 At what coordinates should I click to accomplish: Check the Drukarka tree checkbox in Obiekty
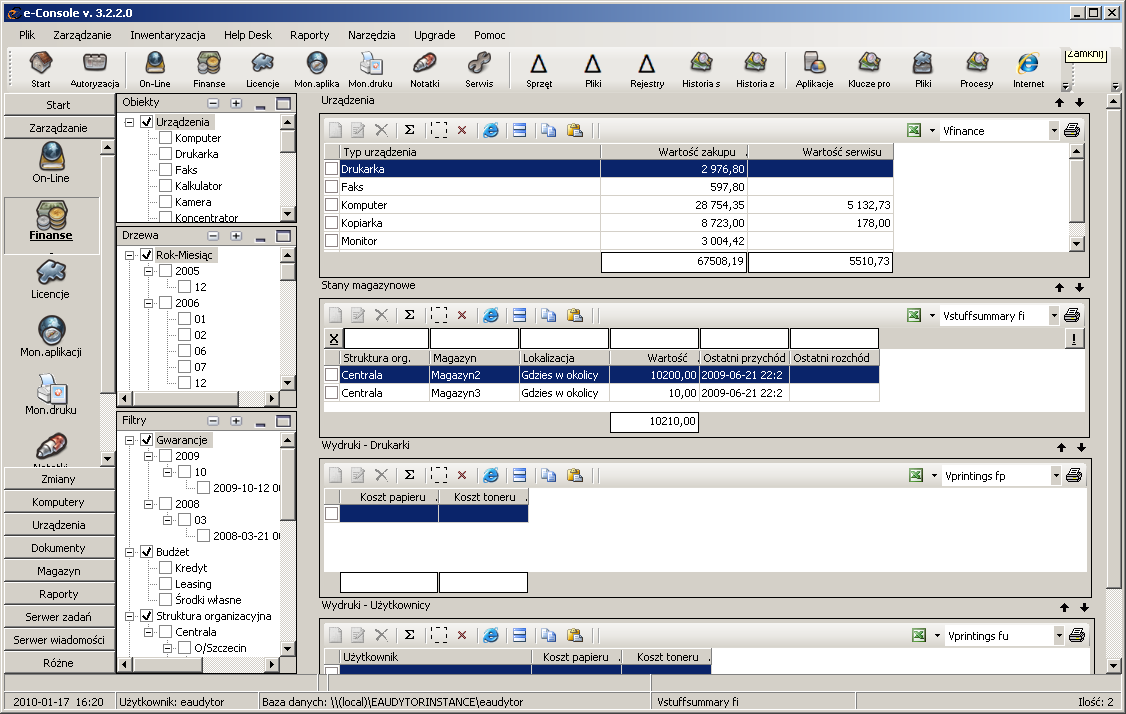pos(165,154)
